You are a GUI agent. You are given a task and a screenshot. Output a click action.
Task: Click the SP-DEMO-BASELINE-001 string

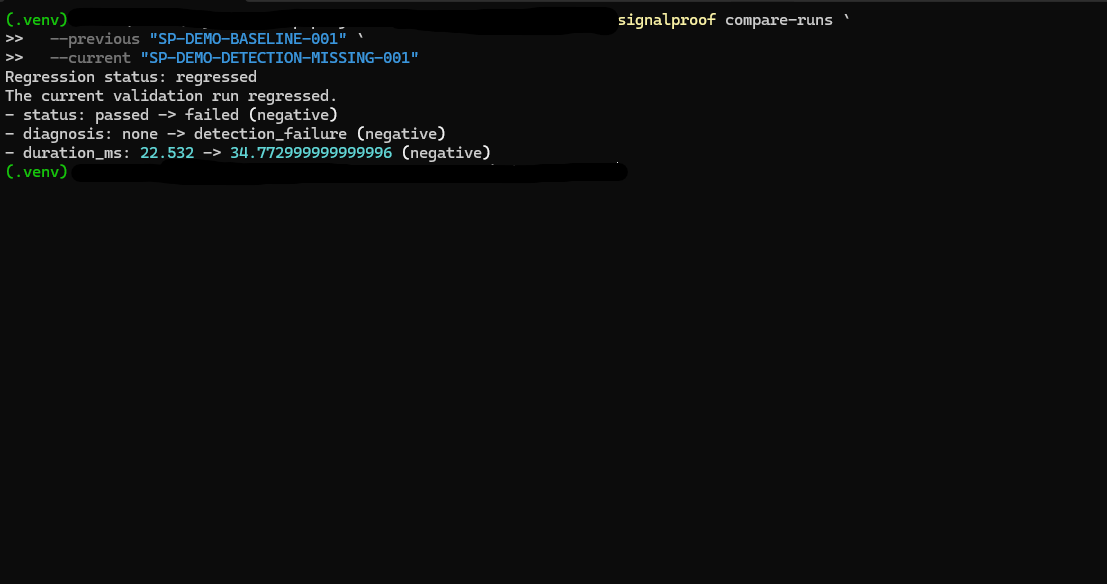(248, 40)
